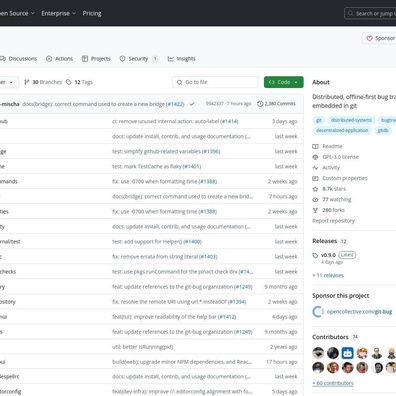Open pull request #1400 Helper() support
The height and width of the screenshot is (396, 396).
click(x=192, y=242)
